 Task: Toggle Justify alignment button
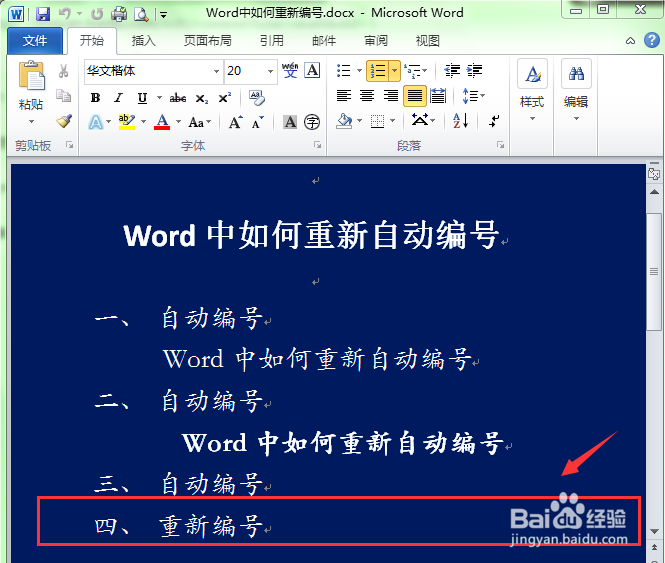pyautogui.click(x=414, y=96)
